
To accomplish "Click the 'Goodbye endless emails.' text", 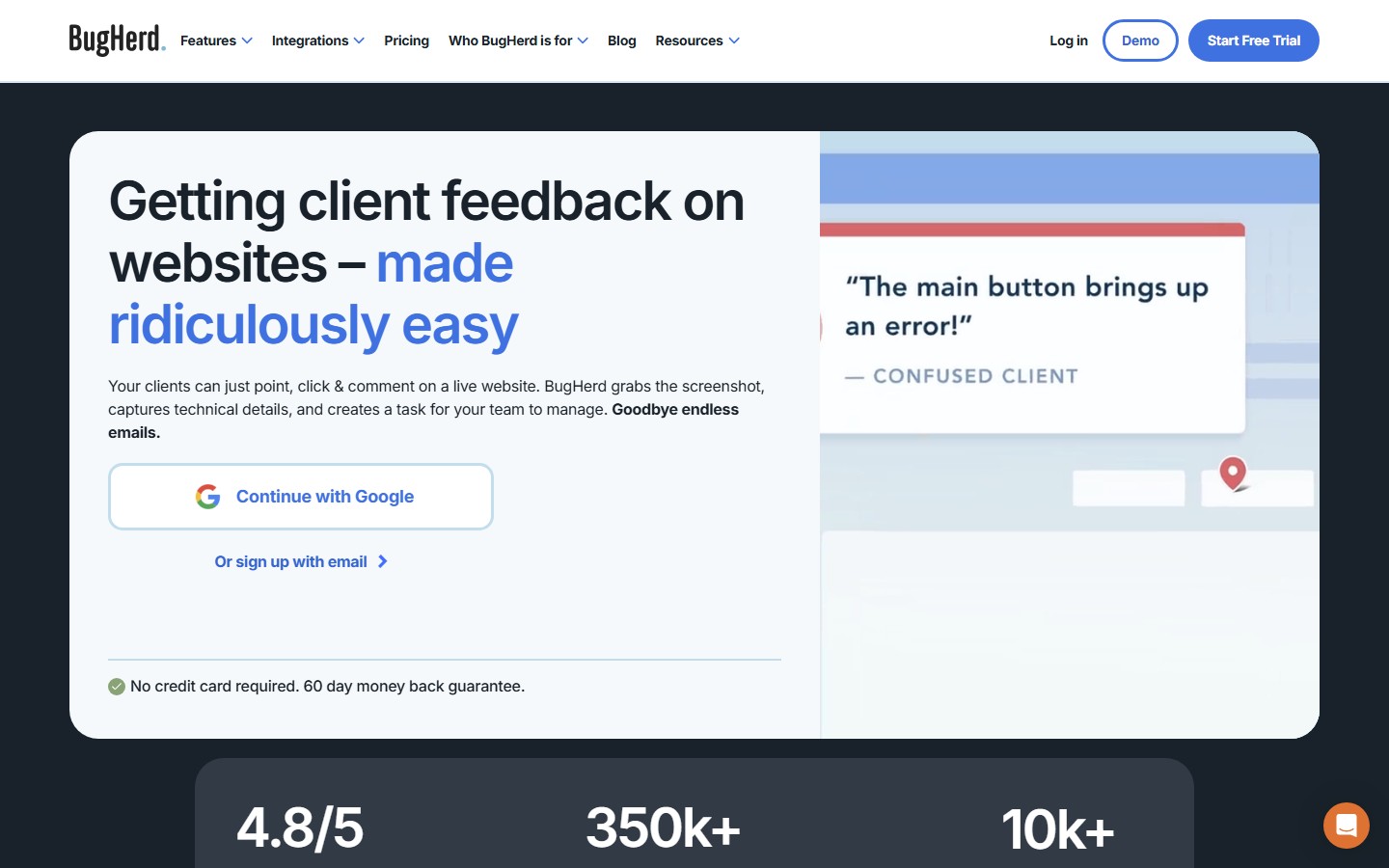I will pyautogui.click(x=423, y=420).
